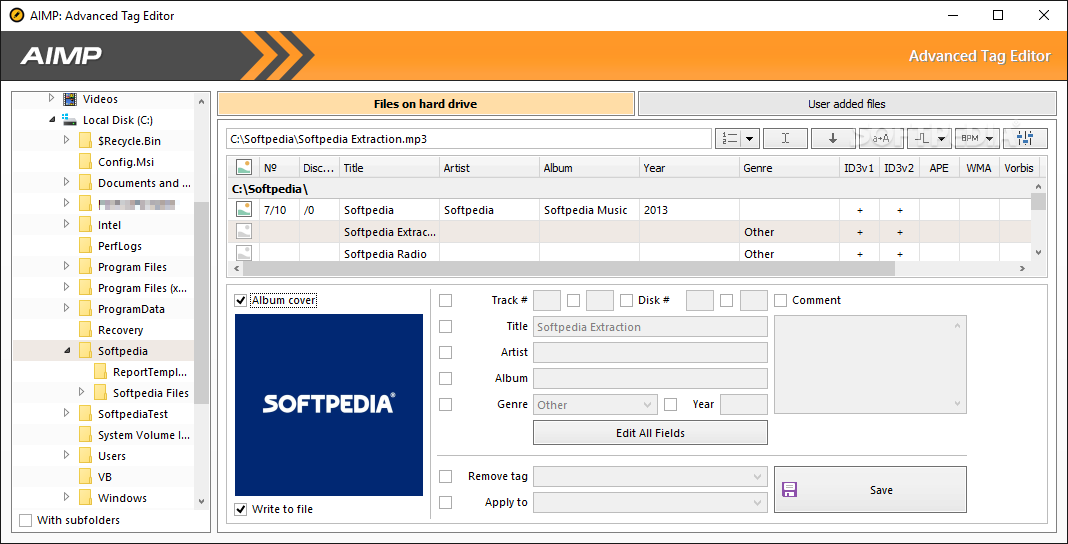
Task: Click the cover art column header icon
Action: (x=244, y=167)
